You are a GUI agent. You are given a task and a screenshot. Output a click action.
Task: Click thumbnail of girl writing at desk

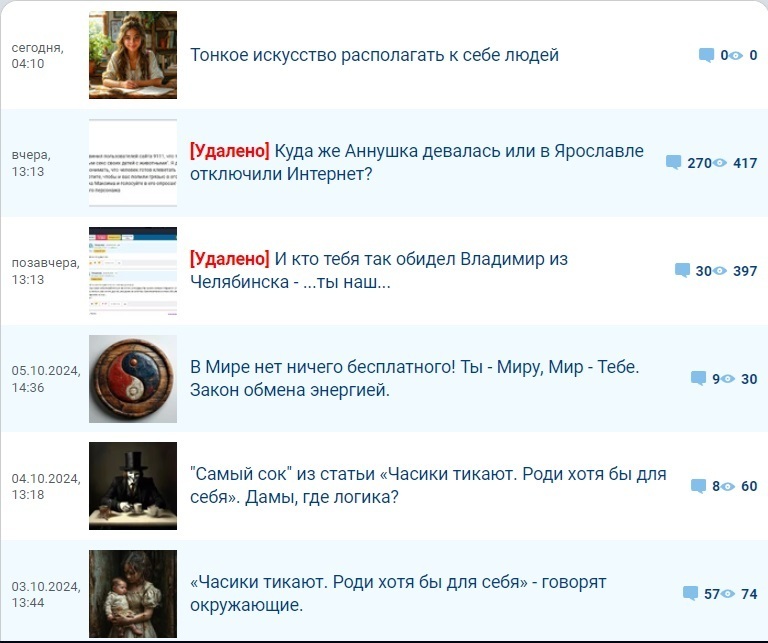[133, 55]
